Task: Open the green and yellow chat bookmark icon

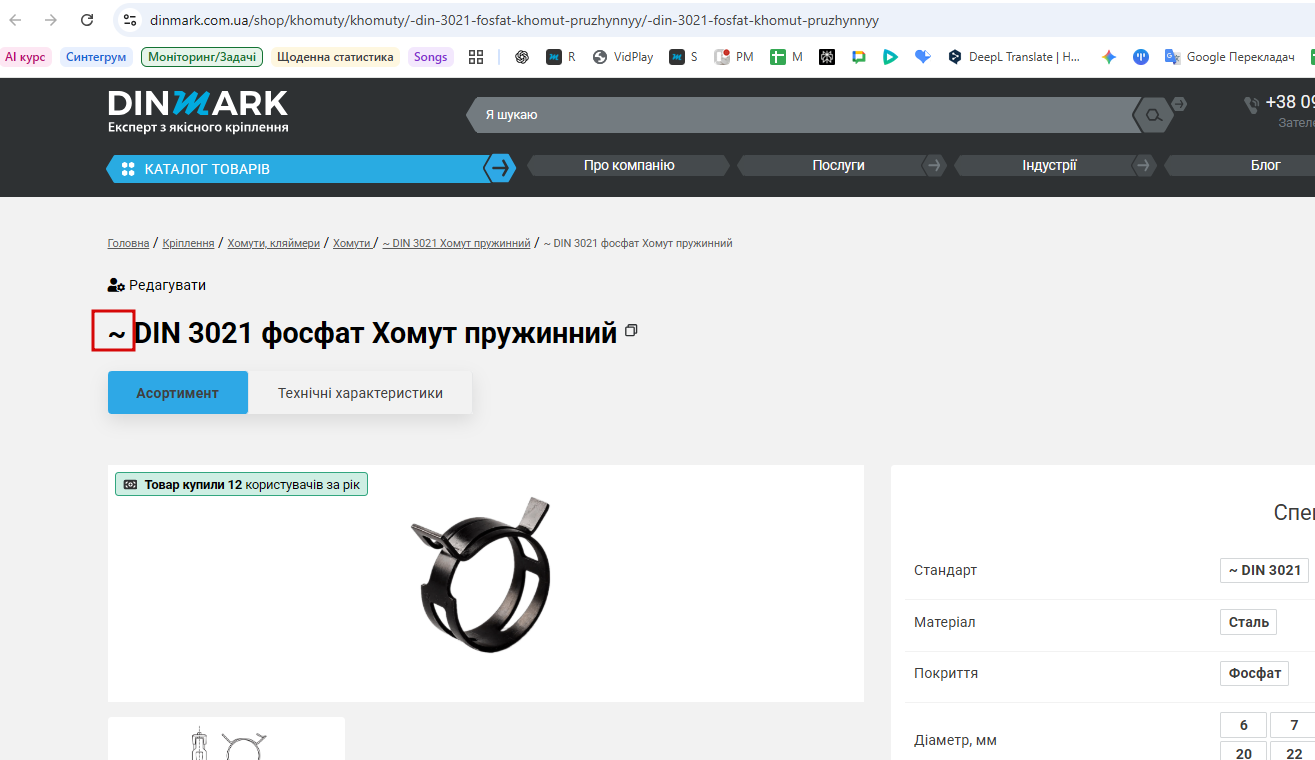Action: (858, 57)
